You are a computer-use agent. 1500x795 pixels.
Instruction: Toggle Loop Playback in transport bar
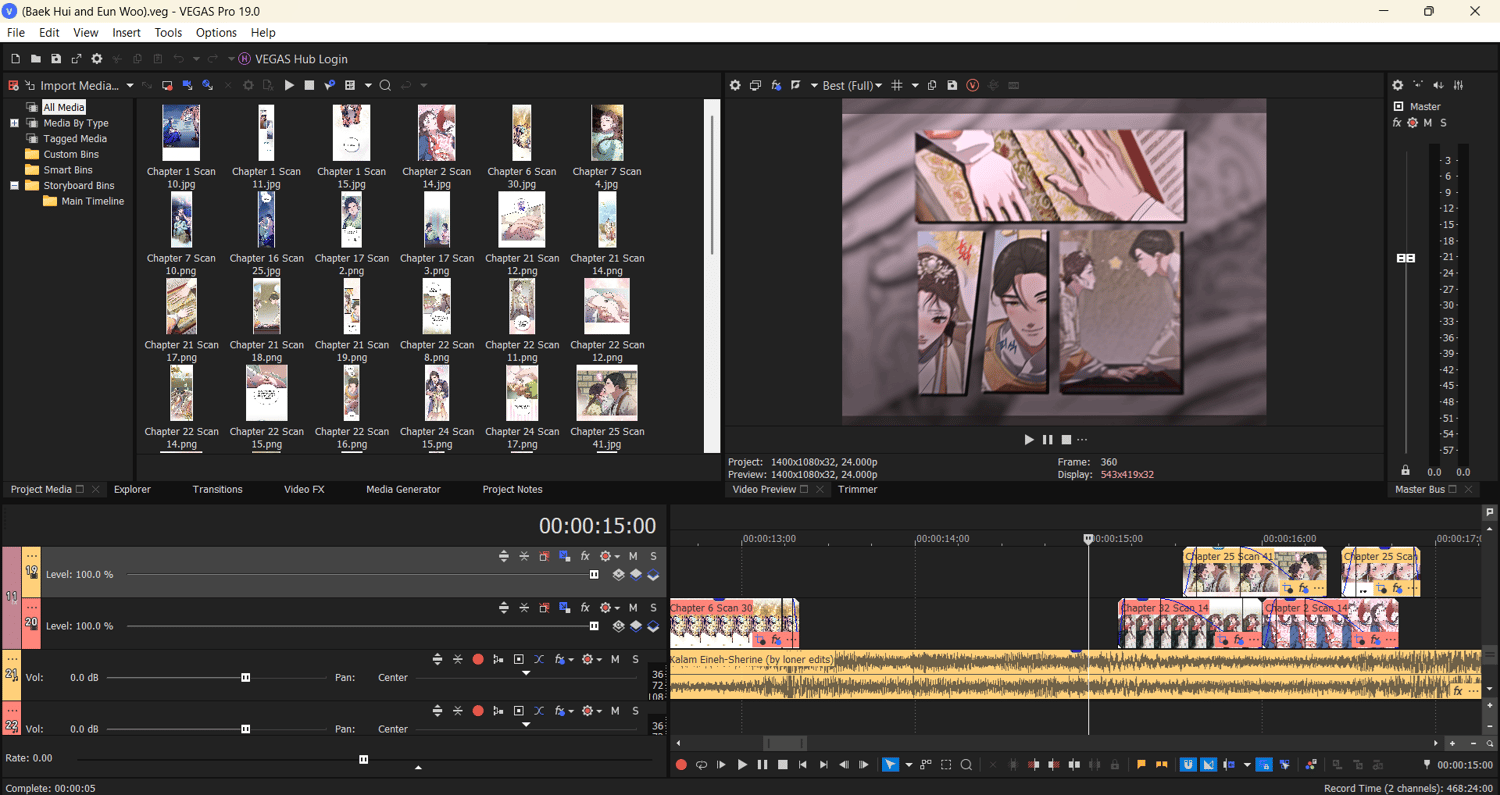(701, 765)
